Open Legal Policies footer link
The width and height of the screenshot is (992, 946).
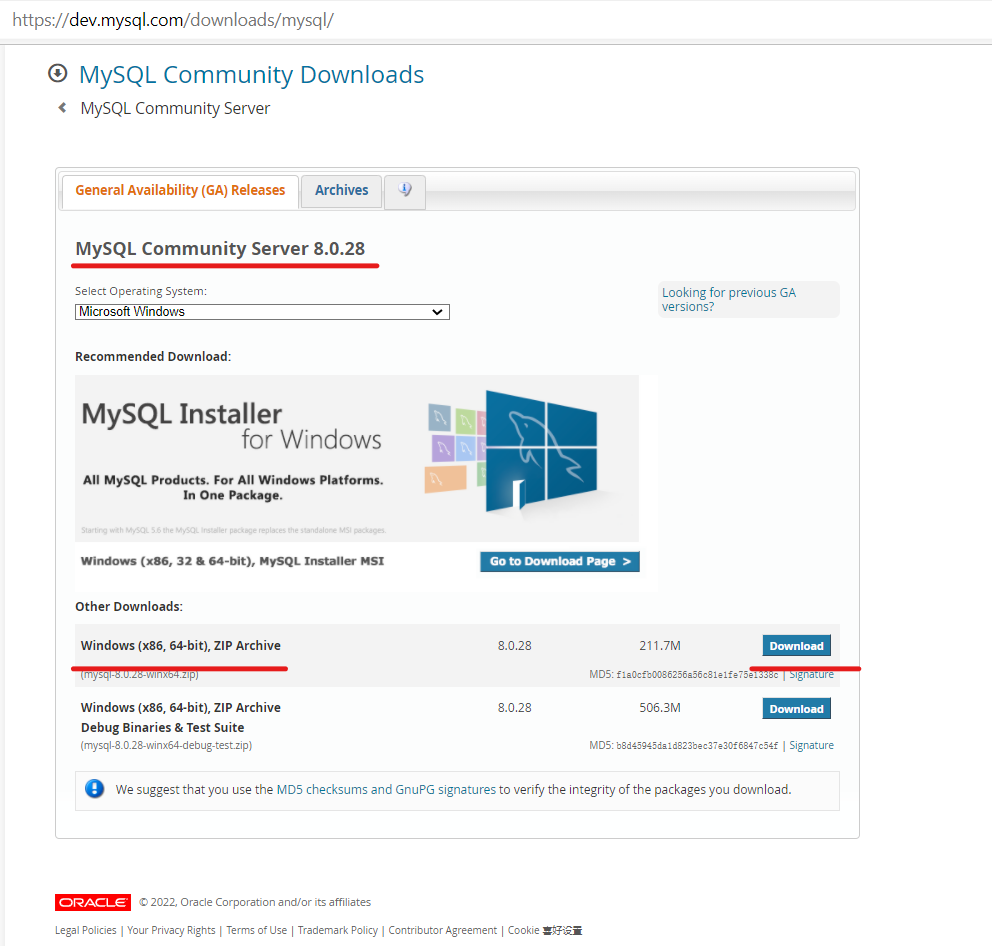coord(85,930)
